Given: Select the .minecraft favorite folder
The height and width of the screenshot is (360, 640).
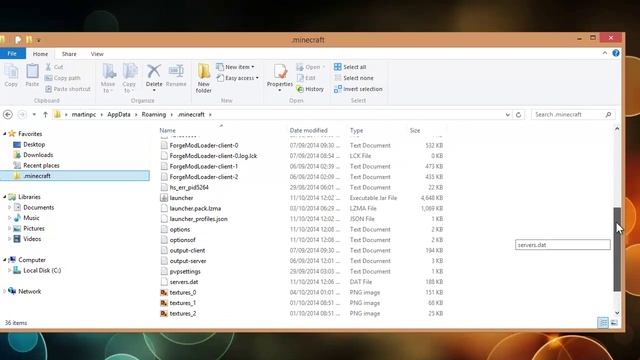Looking at the screenshot, I should coord(75,176).
